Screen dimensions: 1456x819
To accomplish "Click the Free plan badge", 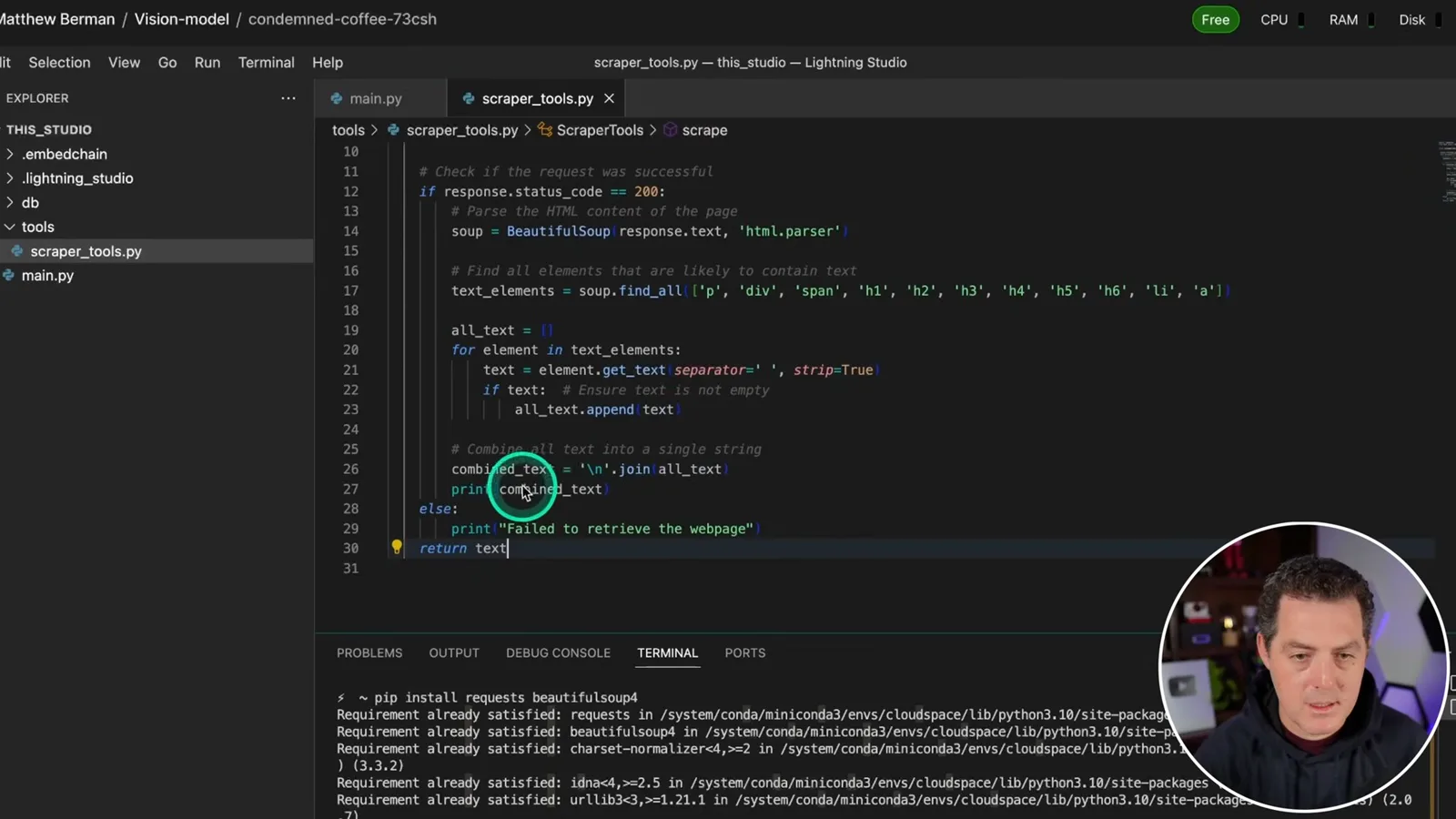I will (x=1216, y=19).
